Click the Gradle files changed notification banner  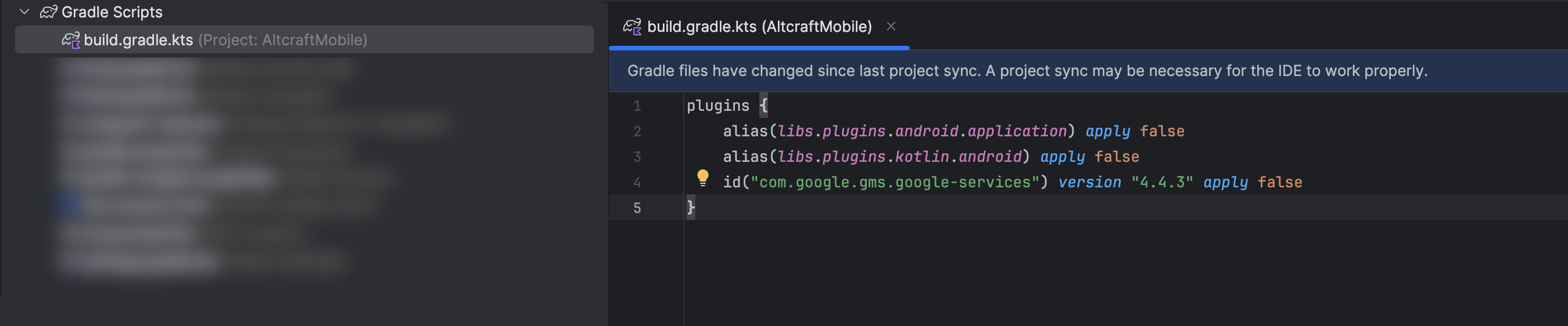coord(1027,71)
